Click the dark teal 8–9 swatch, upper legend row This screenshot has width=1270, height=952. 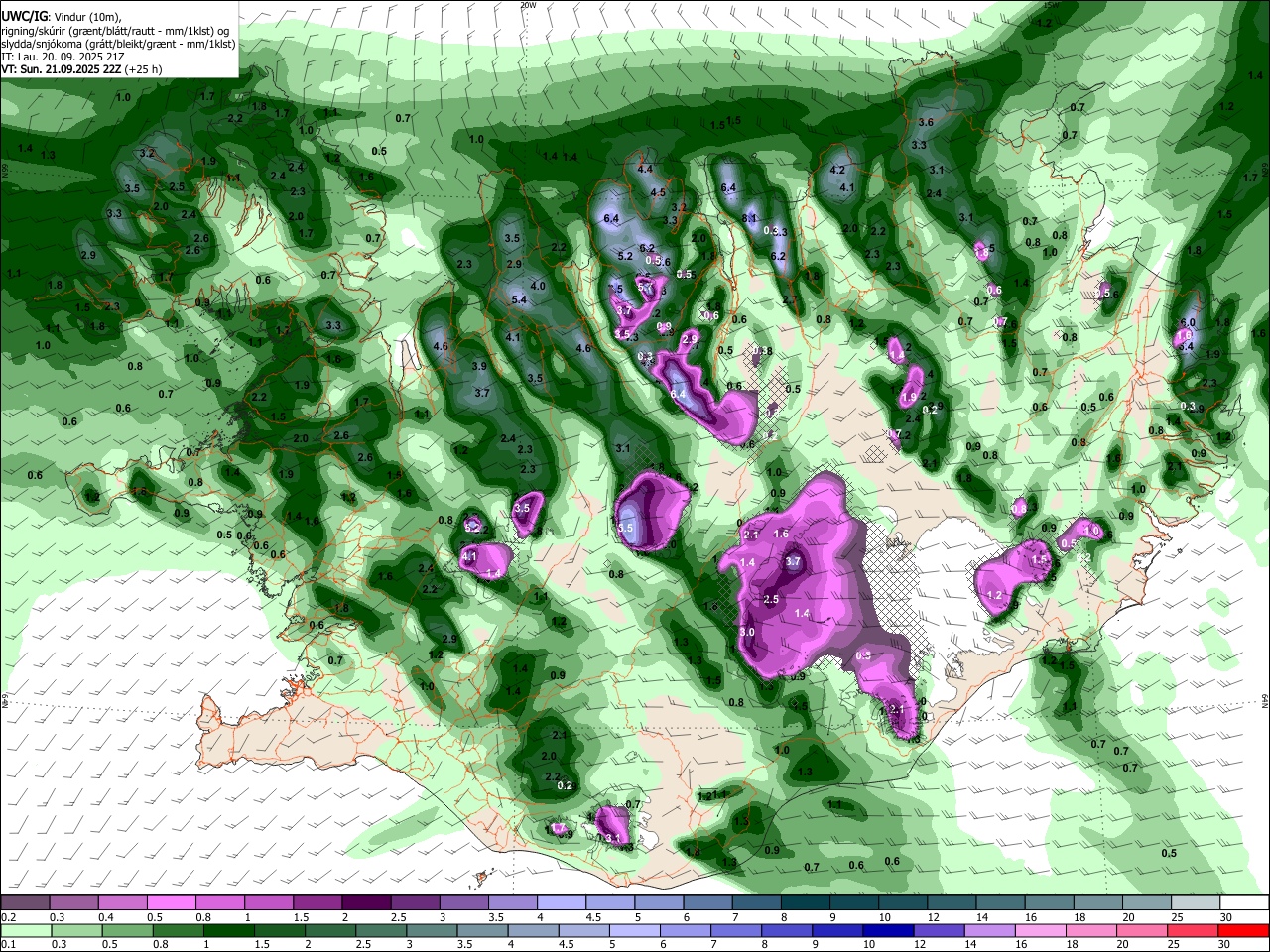[807, 903]
